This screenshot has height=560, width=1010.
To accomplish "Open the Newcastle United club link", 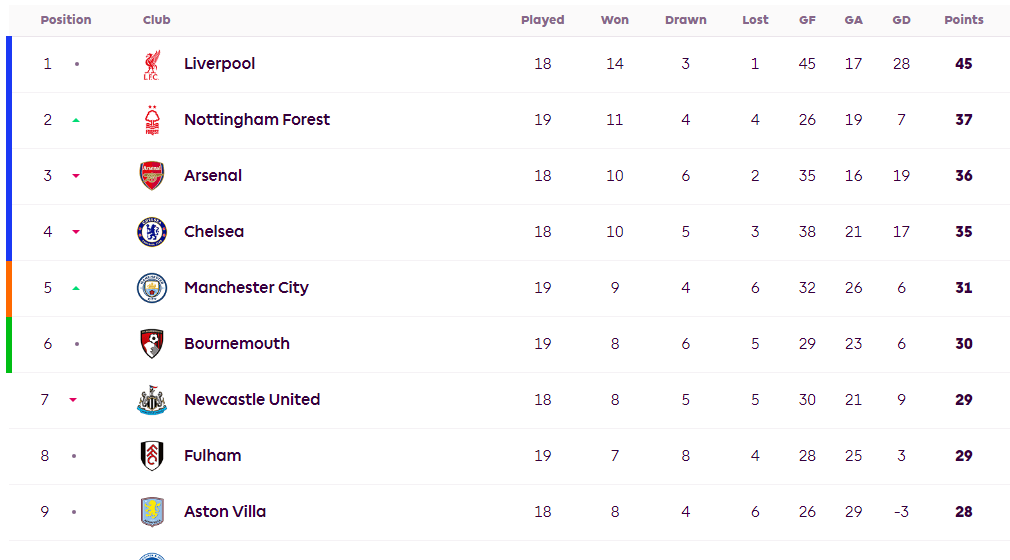I will 252,400.
